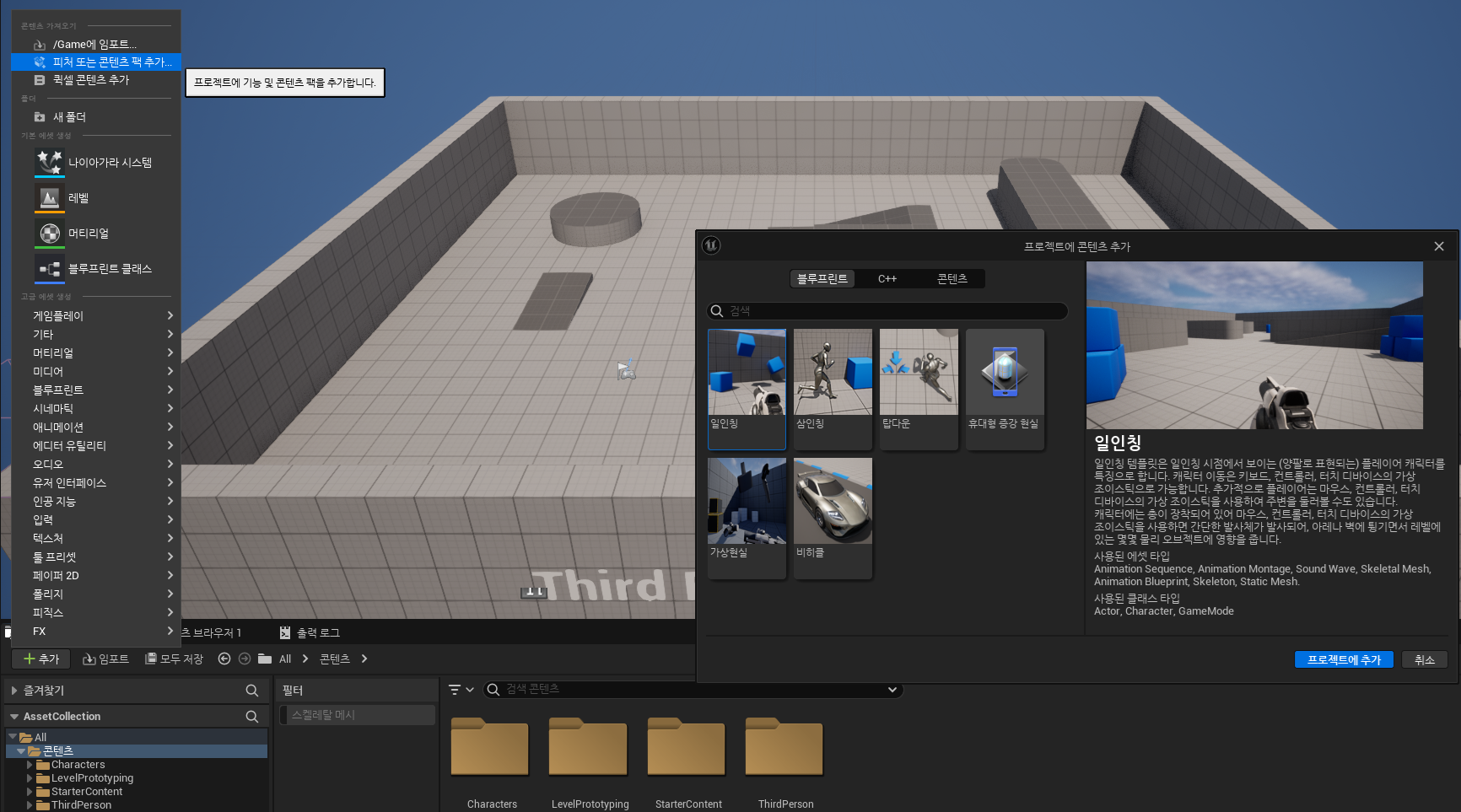Click search icon in AssetCollection row
Viewport: 1461px width, 812px height.
click(251, 717)
